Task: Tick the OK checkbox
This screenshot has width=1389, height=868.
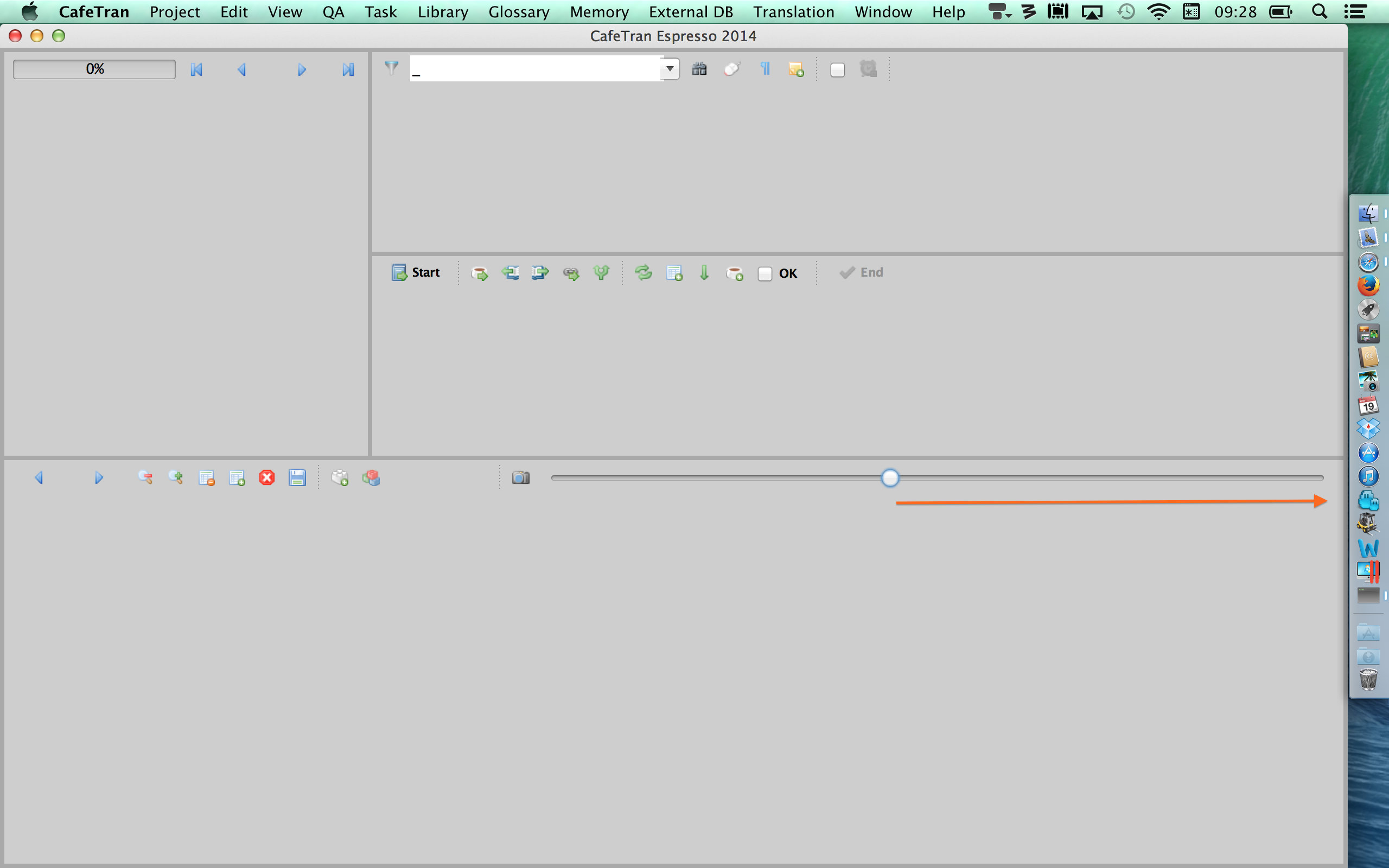Action: [x=764, y=274]
